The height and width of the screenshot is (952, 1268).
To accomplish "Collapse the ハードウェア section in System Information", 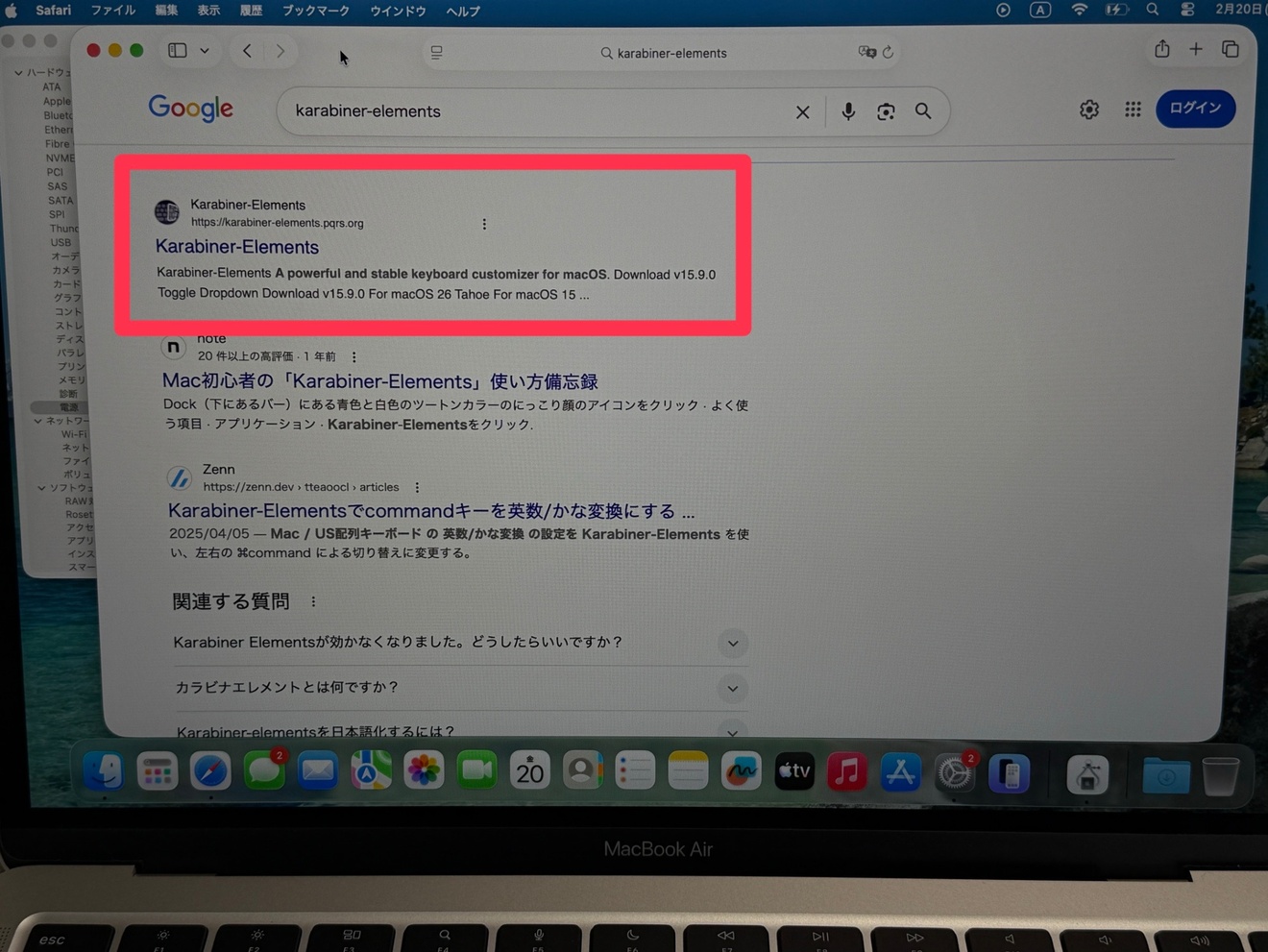I will 18,72.
